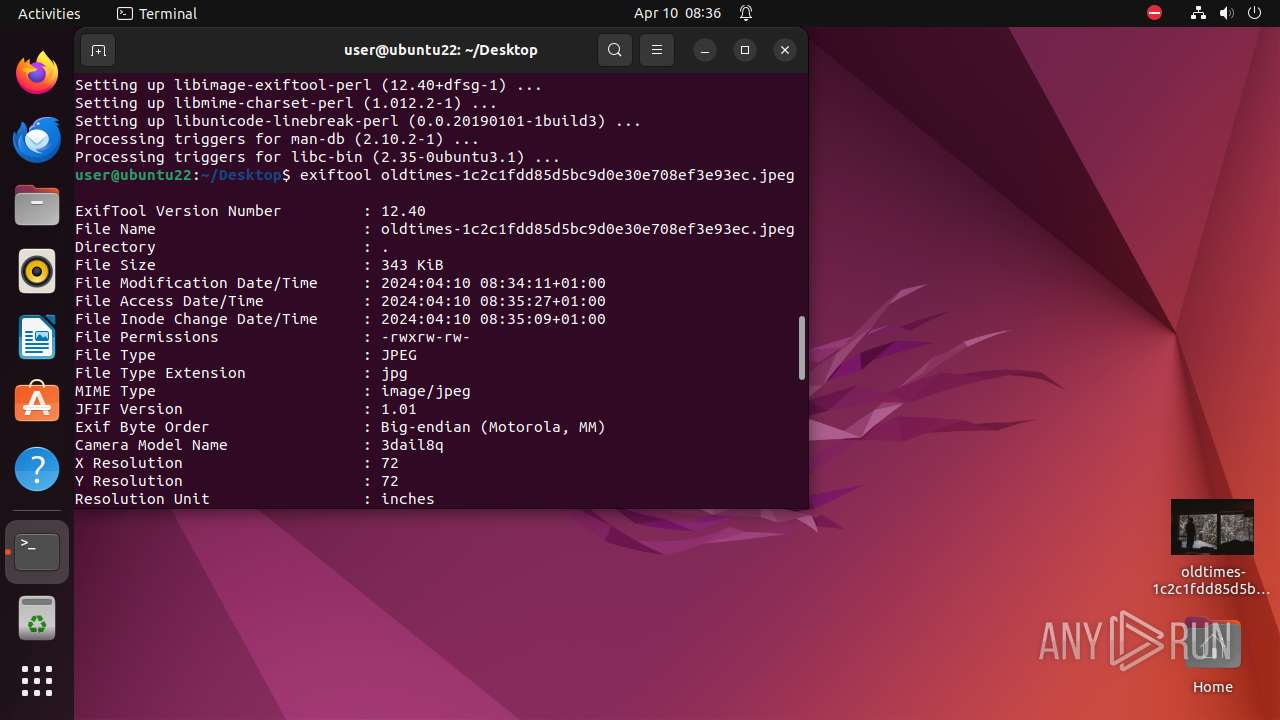Viewport: 1280px width, 720px height.
Task: Open the clock and calendar panel
Action: [x=677, y=13]
